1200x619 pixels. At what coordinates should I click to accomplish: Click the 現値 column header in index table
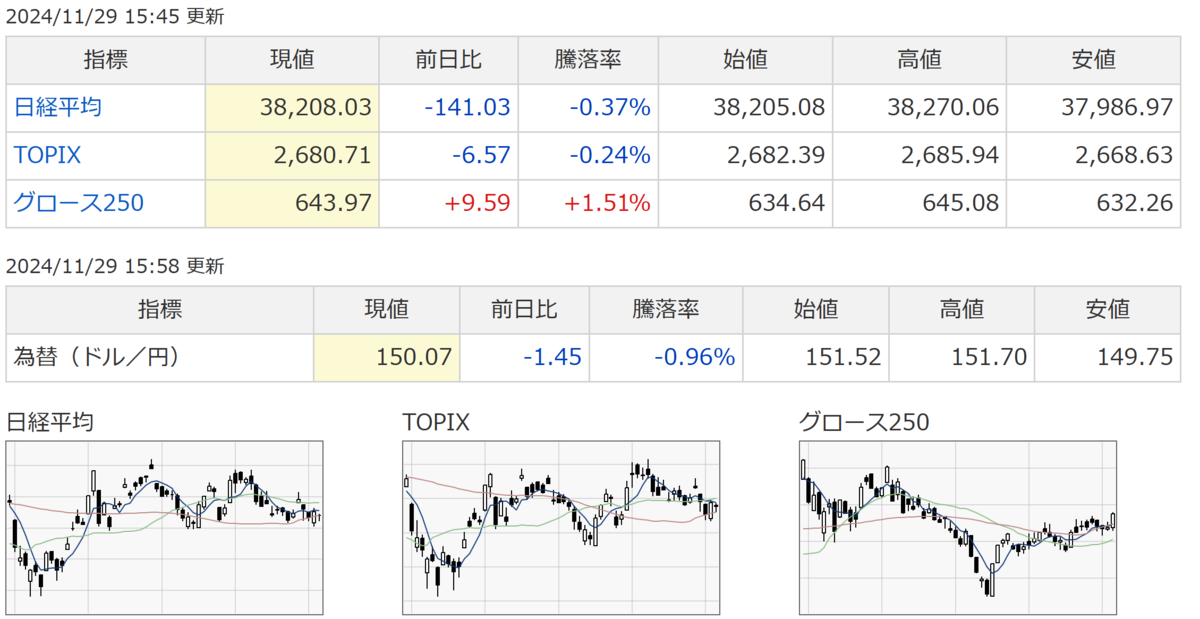point(292,60)
